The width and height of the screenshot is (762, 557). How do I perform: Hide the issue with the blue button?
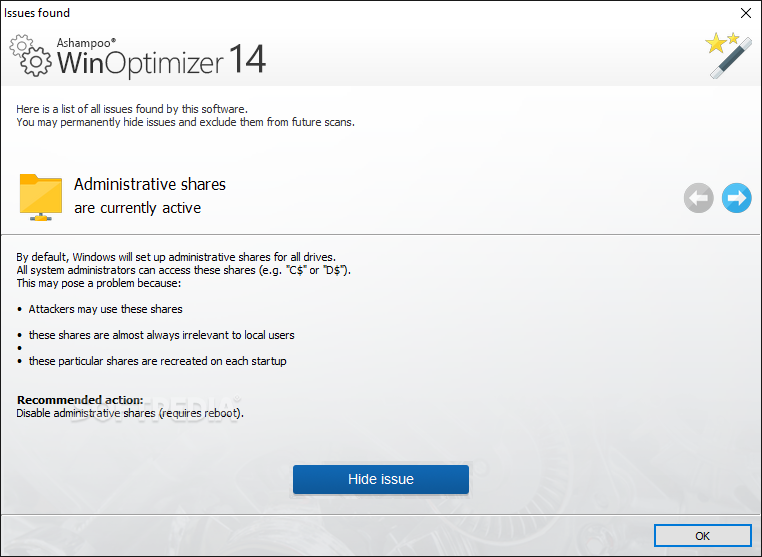click(381, 479)
